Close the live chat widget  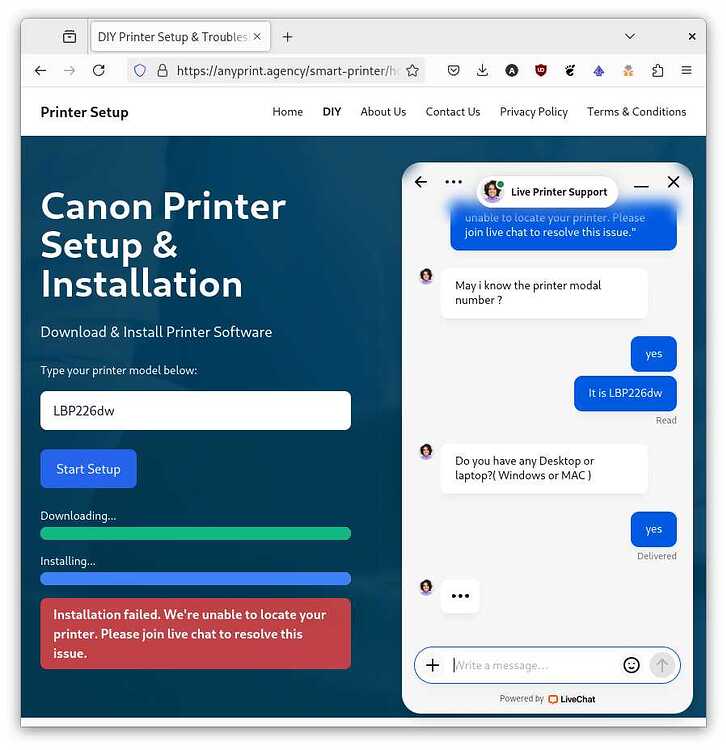point(673,182)
